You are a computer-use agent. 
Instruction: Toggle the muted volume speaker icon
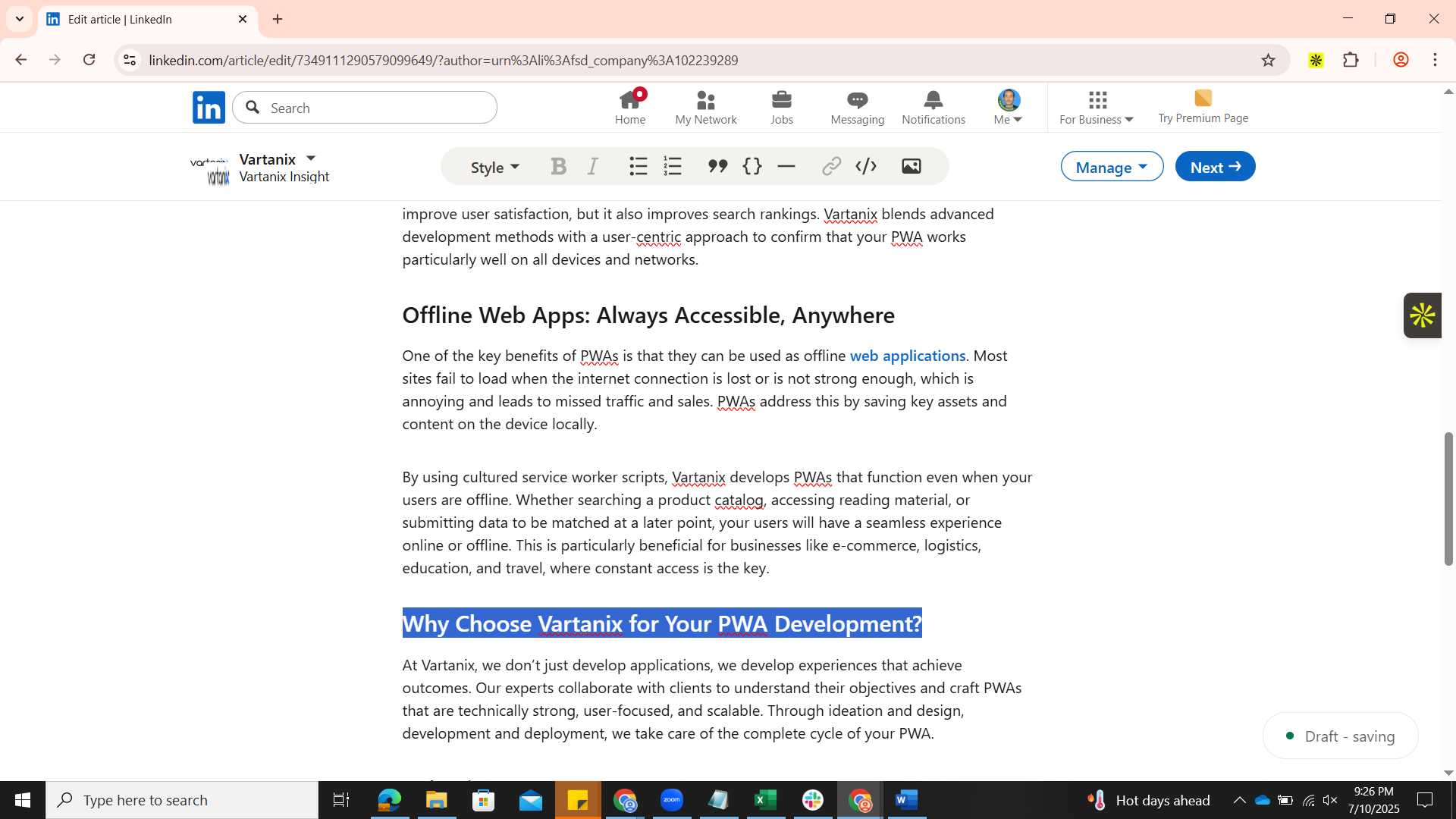point(1330,800)
